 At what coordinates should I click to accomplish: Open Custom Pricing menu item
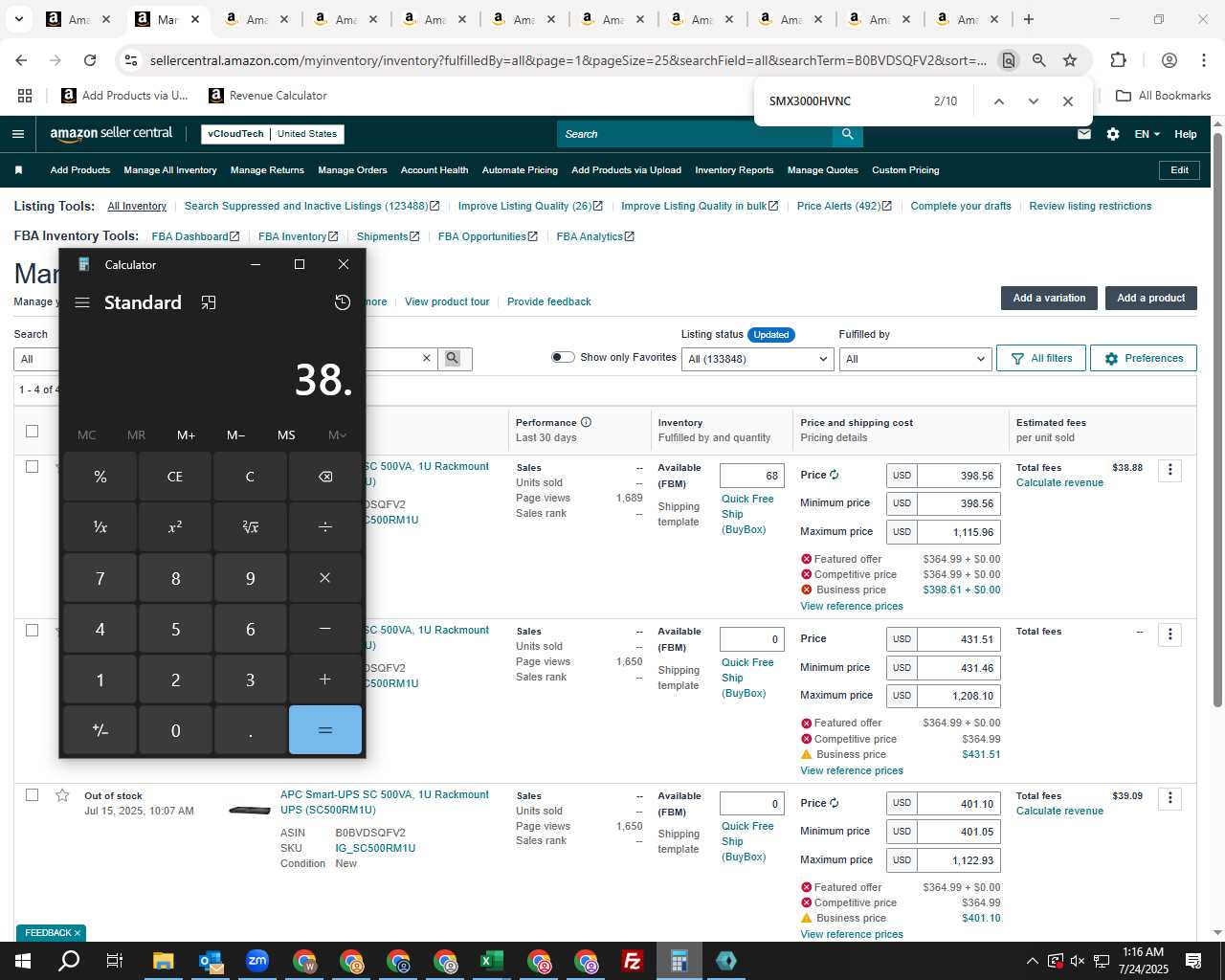905,170
